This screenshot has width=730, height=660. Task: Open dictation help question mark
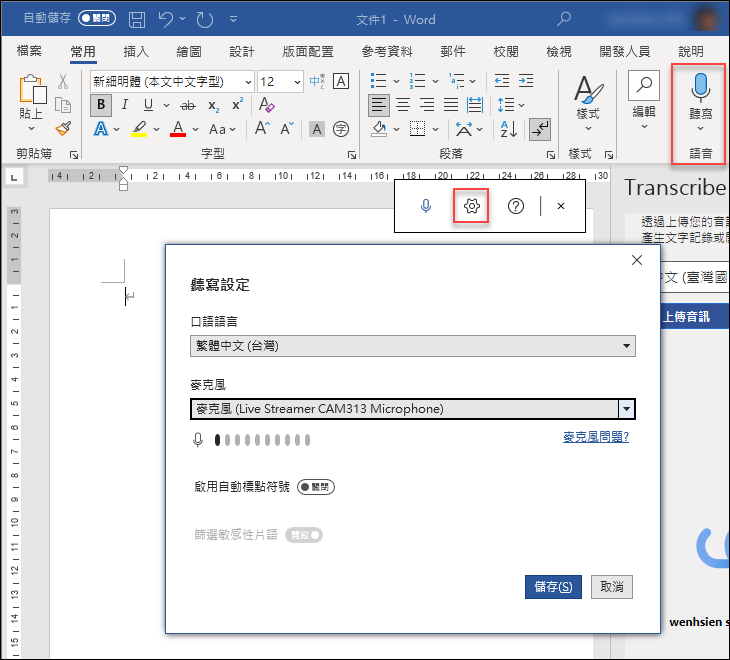pos(515,206)
